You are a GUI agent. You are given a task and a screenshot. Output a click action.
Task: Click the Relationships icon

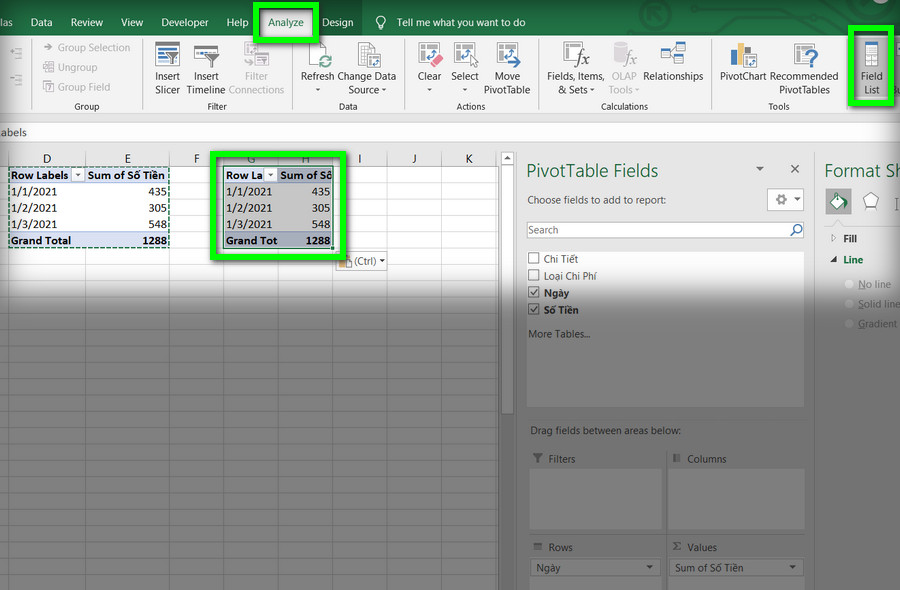tap(673, 62)
